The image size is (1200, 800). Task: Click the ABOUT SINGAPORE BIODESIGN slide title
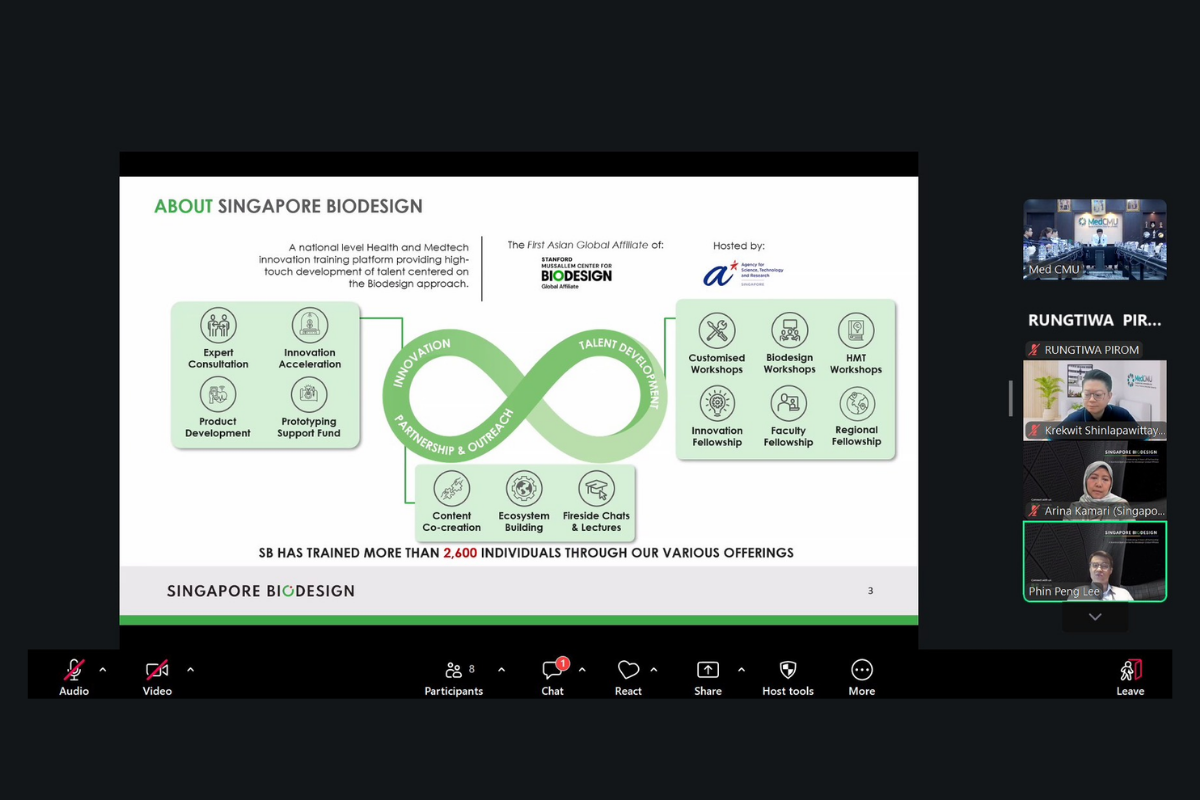tap(288, 207)
